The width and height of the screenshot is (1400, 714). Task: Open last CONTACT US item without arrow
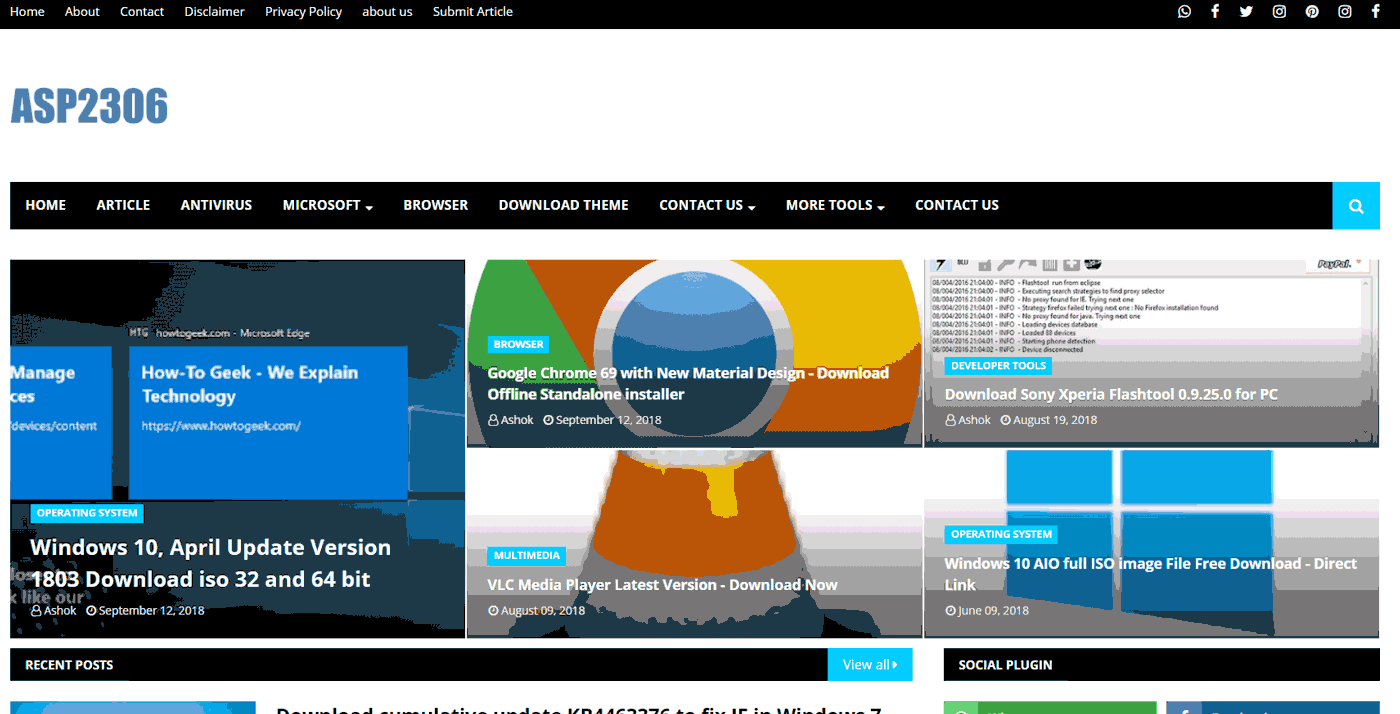point(957,205)
